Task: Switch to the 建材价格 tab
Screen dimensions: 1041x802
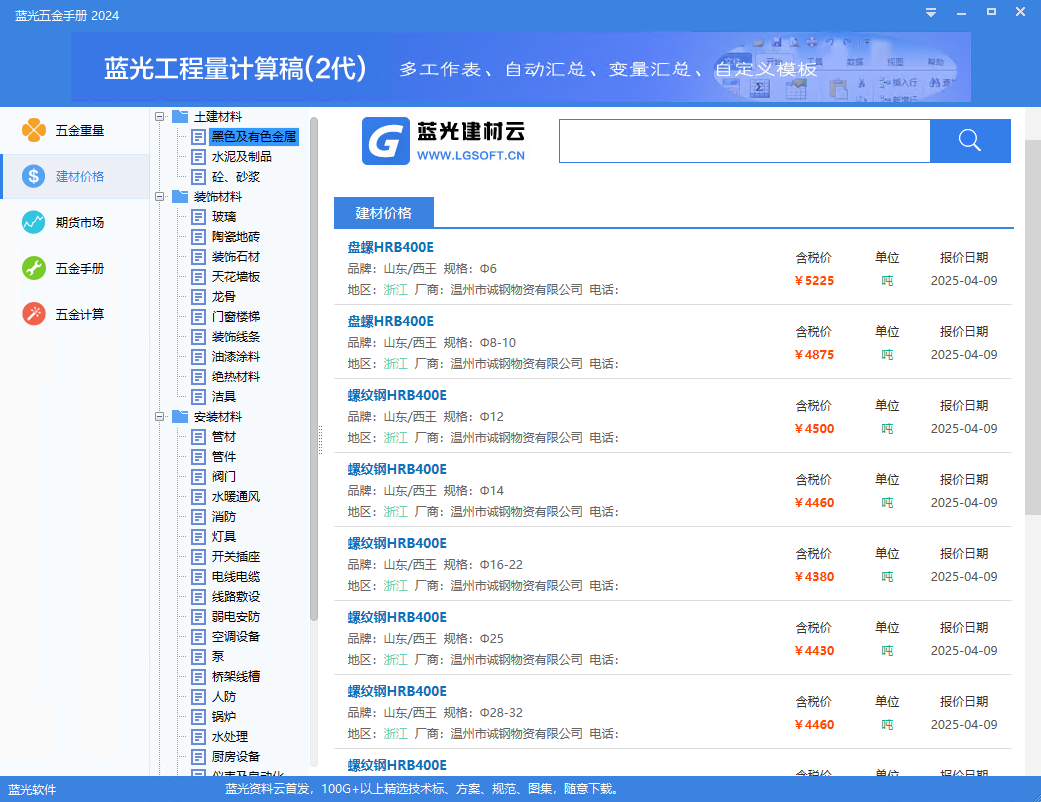Action: [384, 213]
